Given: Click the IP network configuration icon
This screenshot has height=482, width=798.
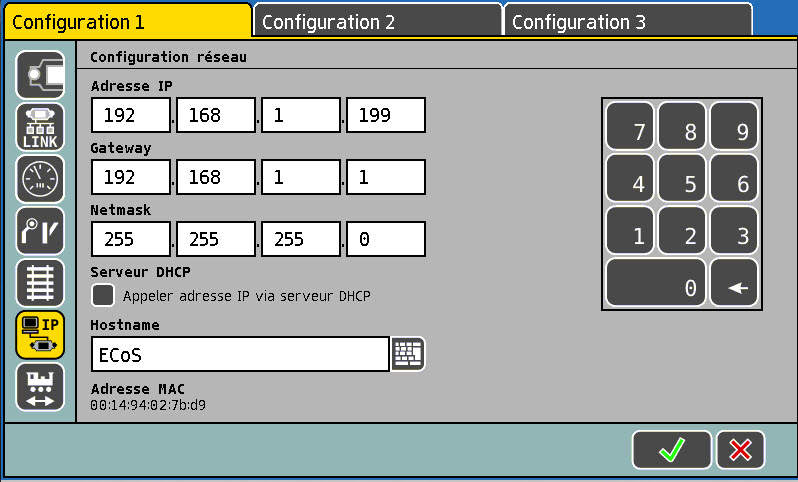Looking at the screenshot, I should coord(40,335).
